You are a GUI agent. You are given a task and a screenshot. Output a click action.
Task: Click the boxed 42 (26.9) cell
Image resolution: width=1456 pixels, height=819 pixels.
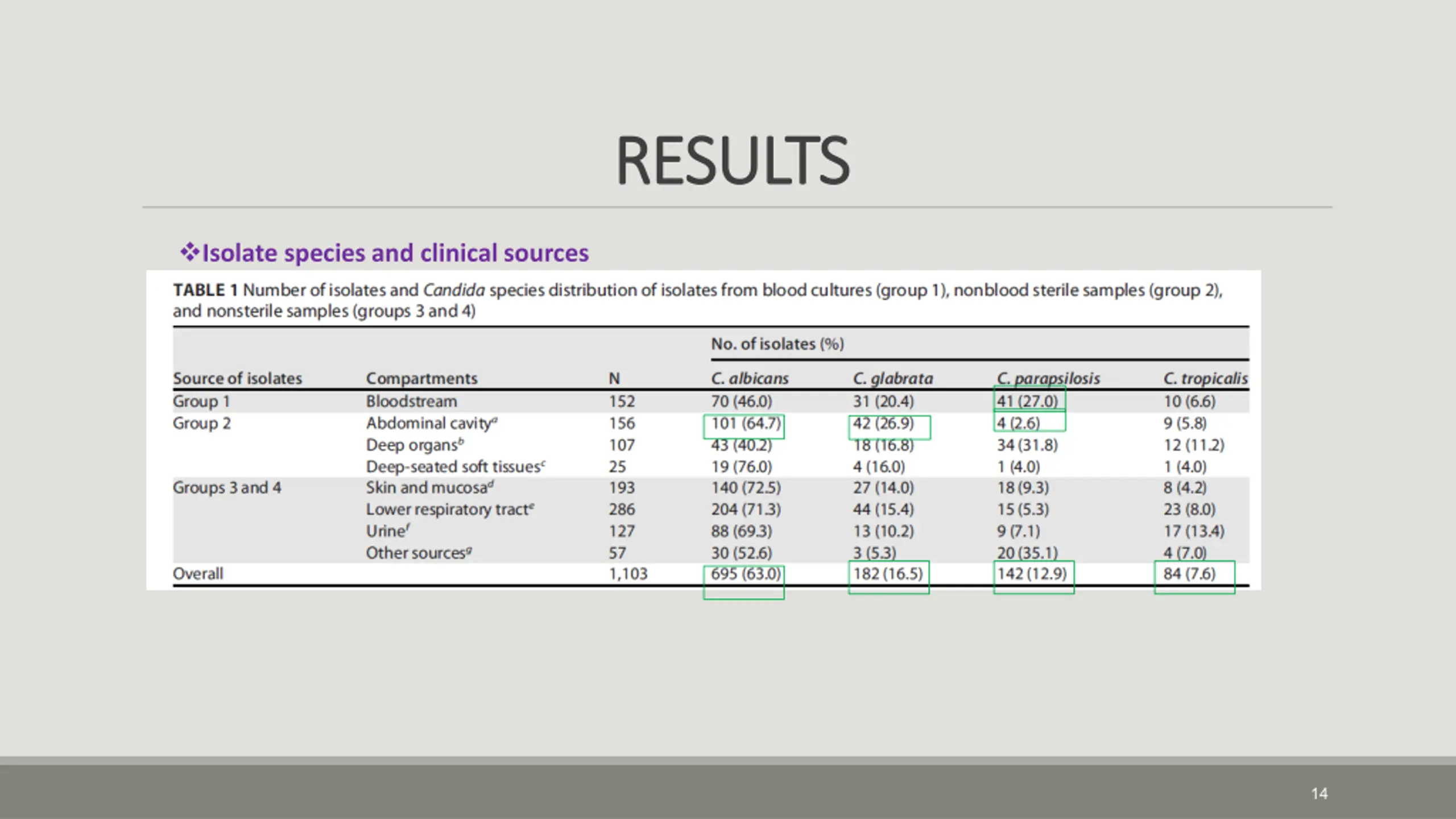coord(883,424)
